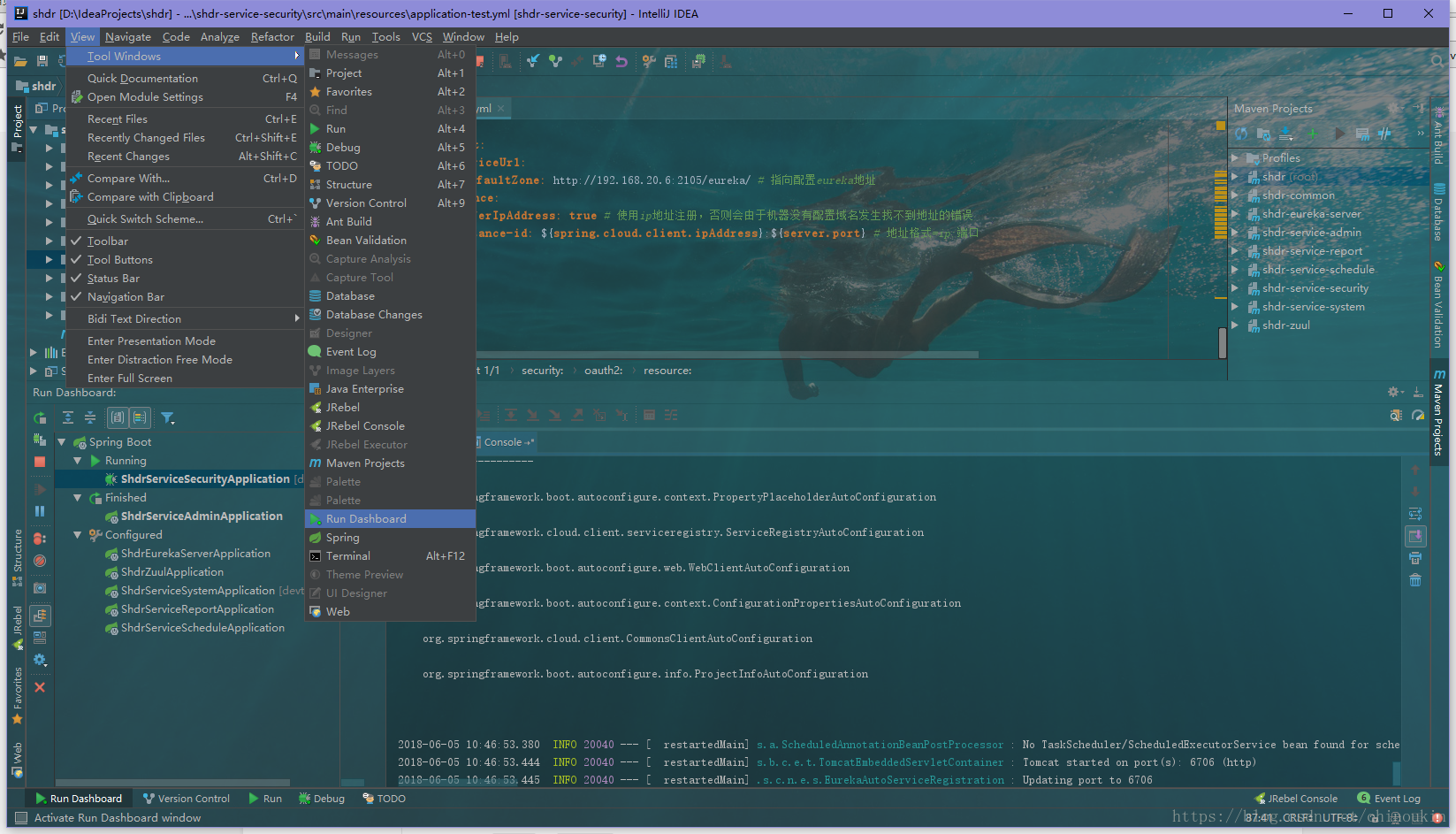Select Enter Presentation Mode menu item

(186, 340)
